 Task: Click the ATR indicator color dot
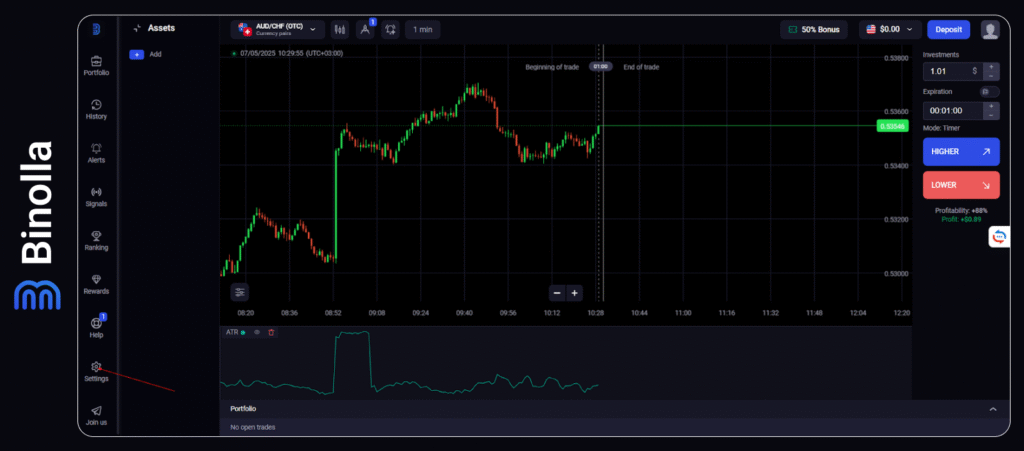click(243, 332)
